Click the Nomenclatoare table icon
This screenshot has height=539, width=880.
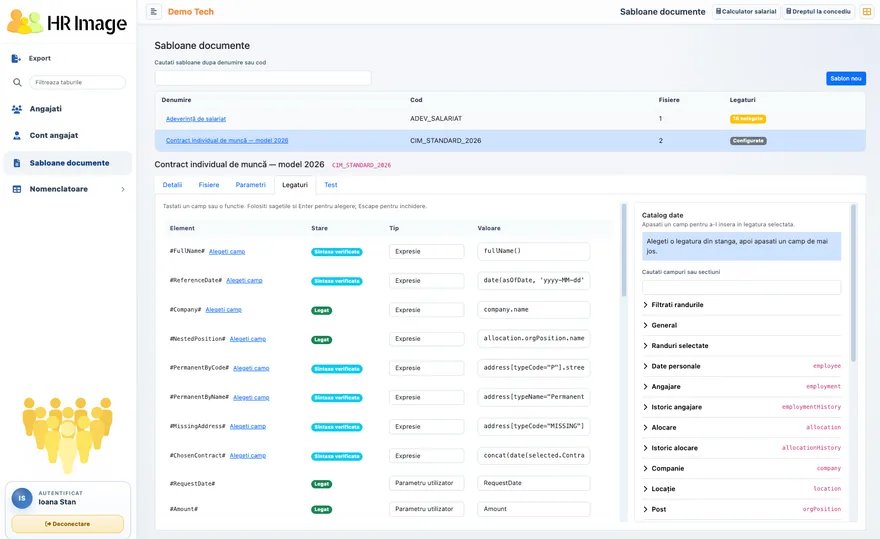point(17,189)
